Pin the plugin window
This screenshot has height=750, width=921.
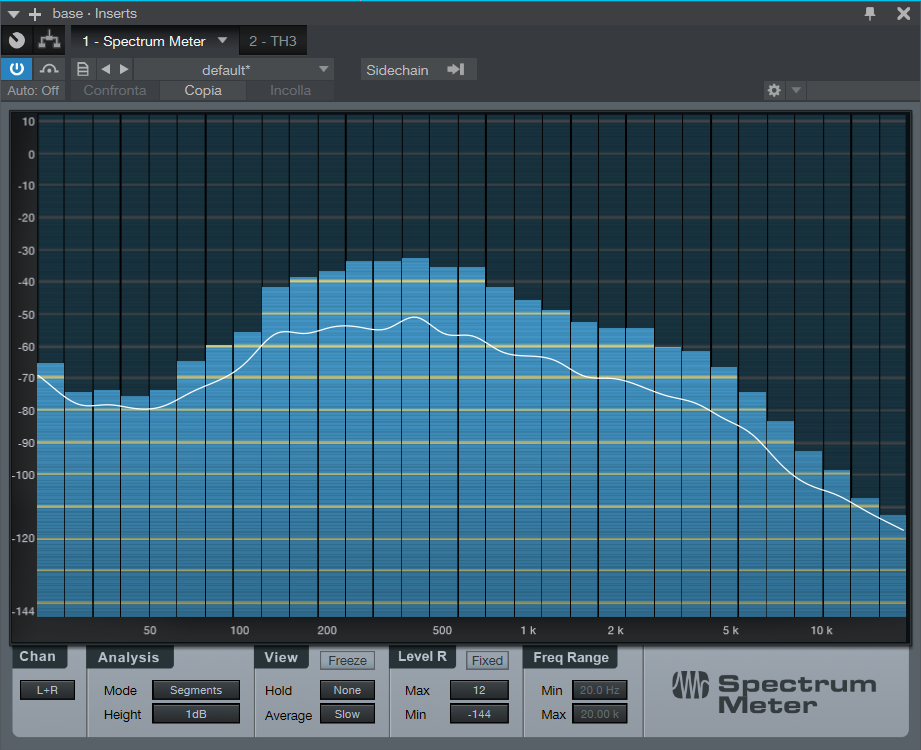pyautogui.click(x=870, y=13)
